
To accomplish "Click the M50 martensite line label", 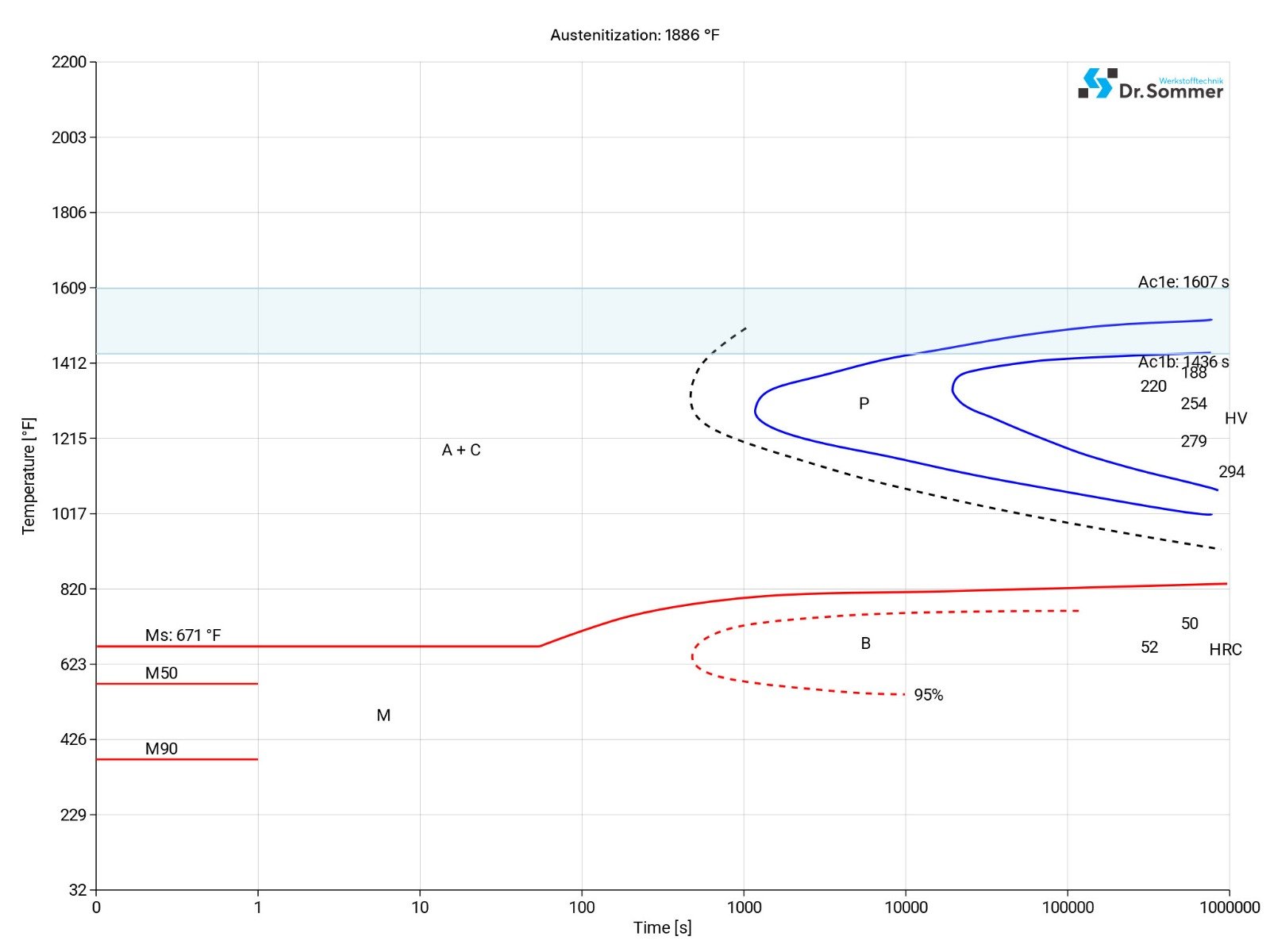I will 161,673.
